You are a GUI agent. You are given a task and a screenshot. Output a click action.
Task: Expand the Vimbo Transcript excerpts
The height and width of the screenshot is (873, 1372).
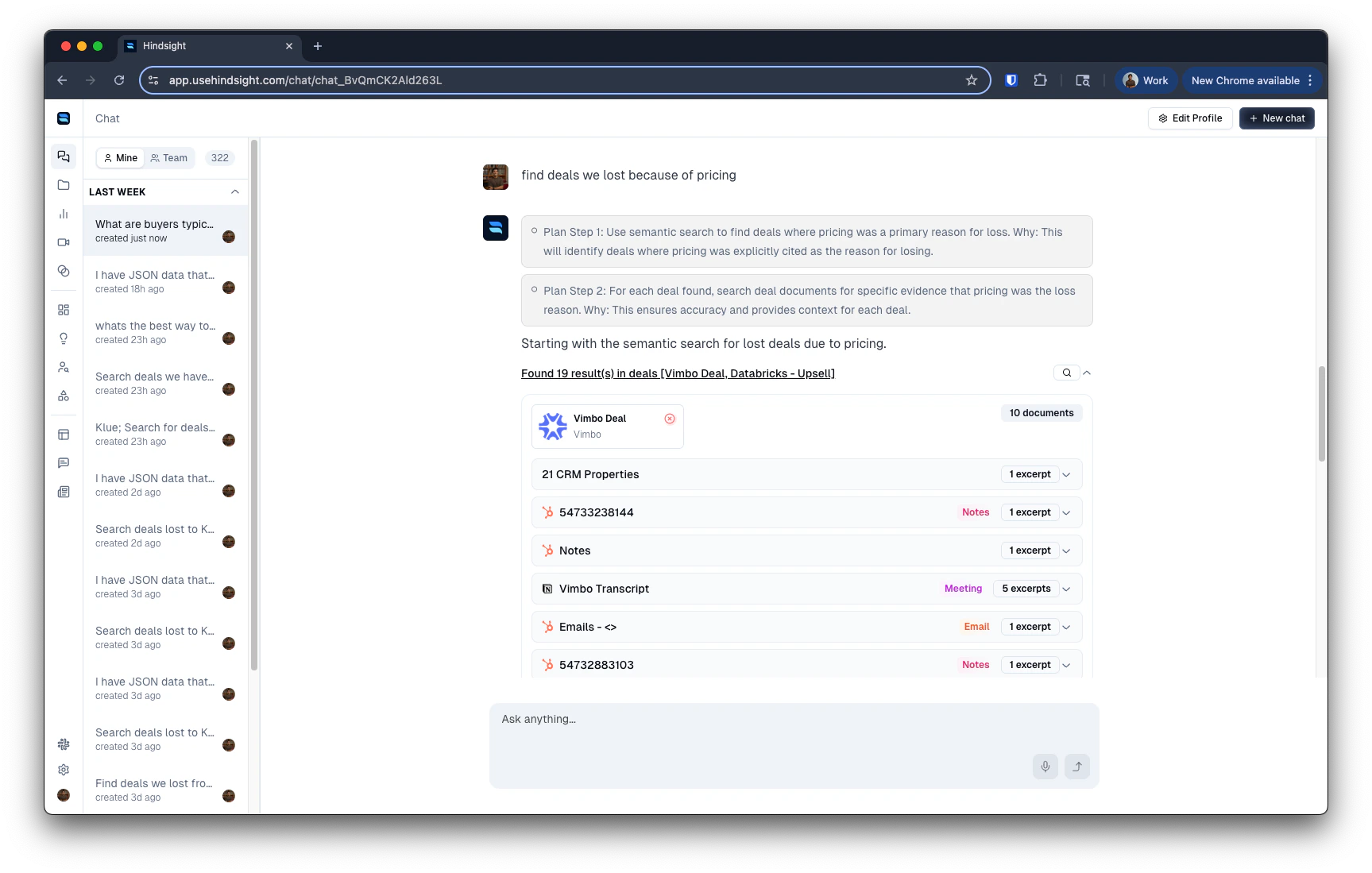coord(1067,589)
